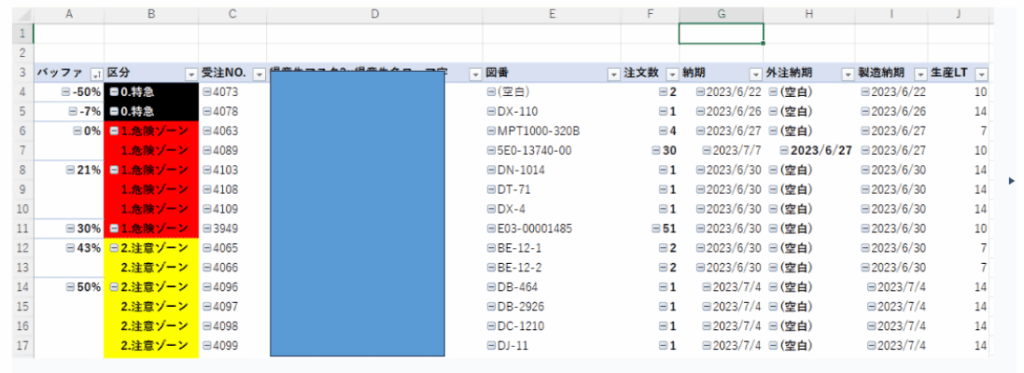Select row 3 header
This screenshot has height=373, width=1024.
pos(23,73)
